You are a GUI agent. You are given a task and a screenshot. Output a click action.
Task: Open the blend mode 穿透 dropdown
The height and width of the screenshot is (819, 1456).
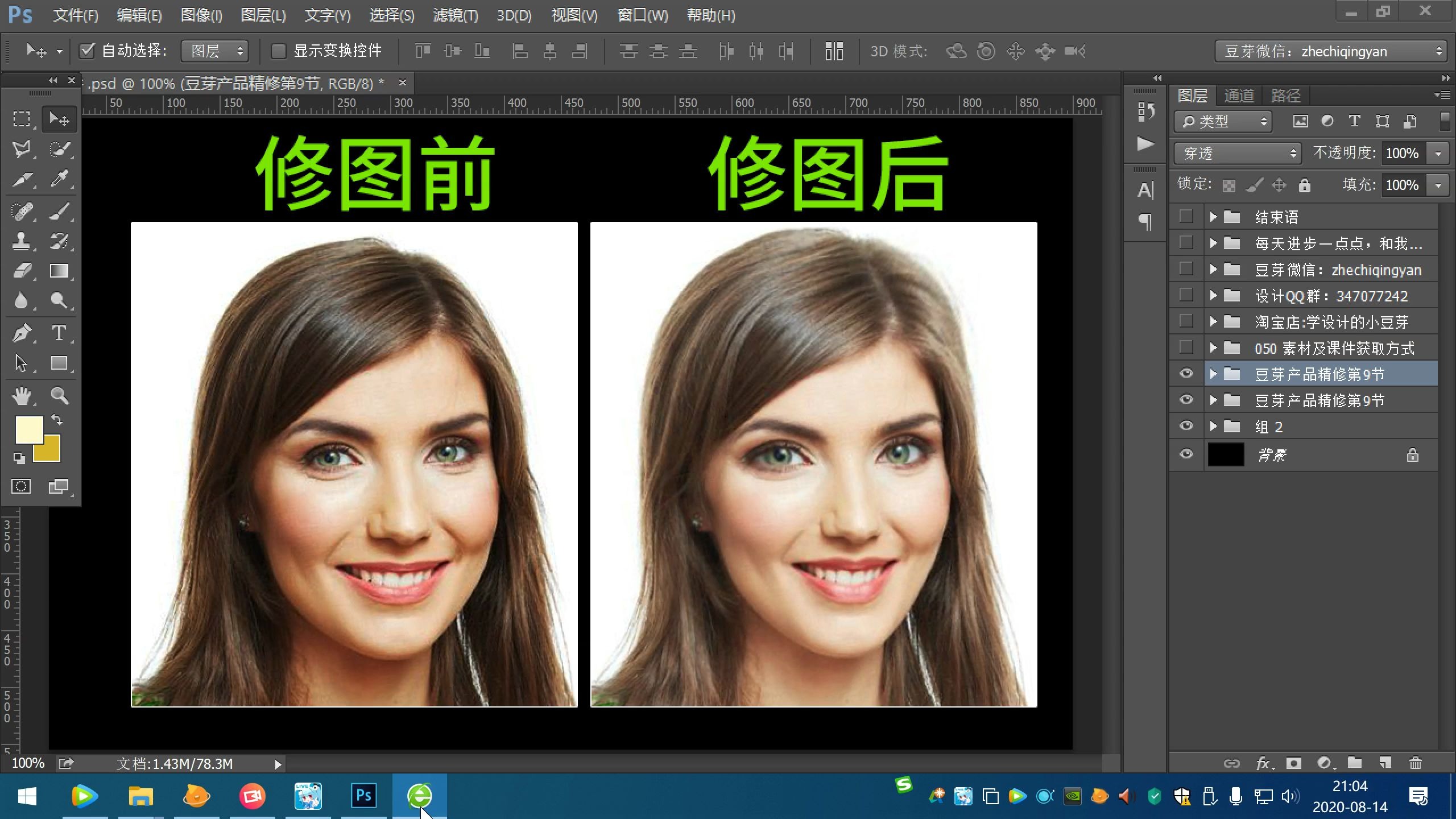point(1238,153)
